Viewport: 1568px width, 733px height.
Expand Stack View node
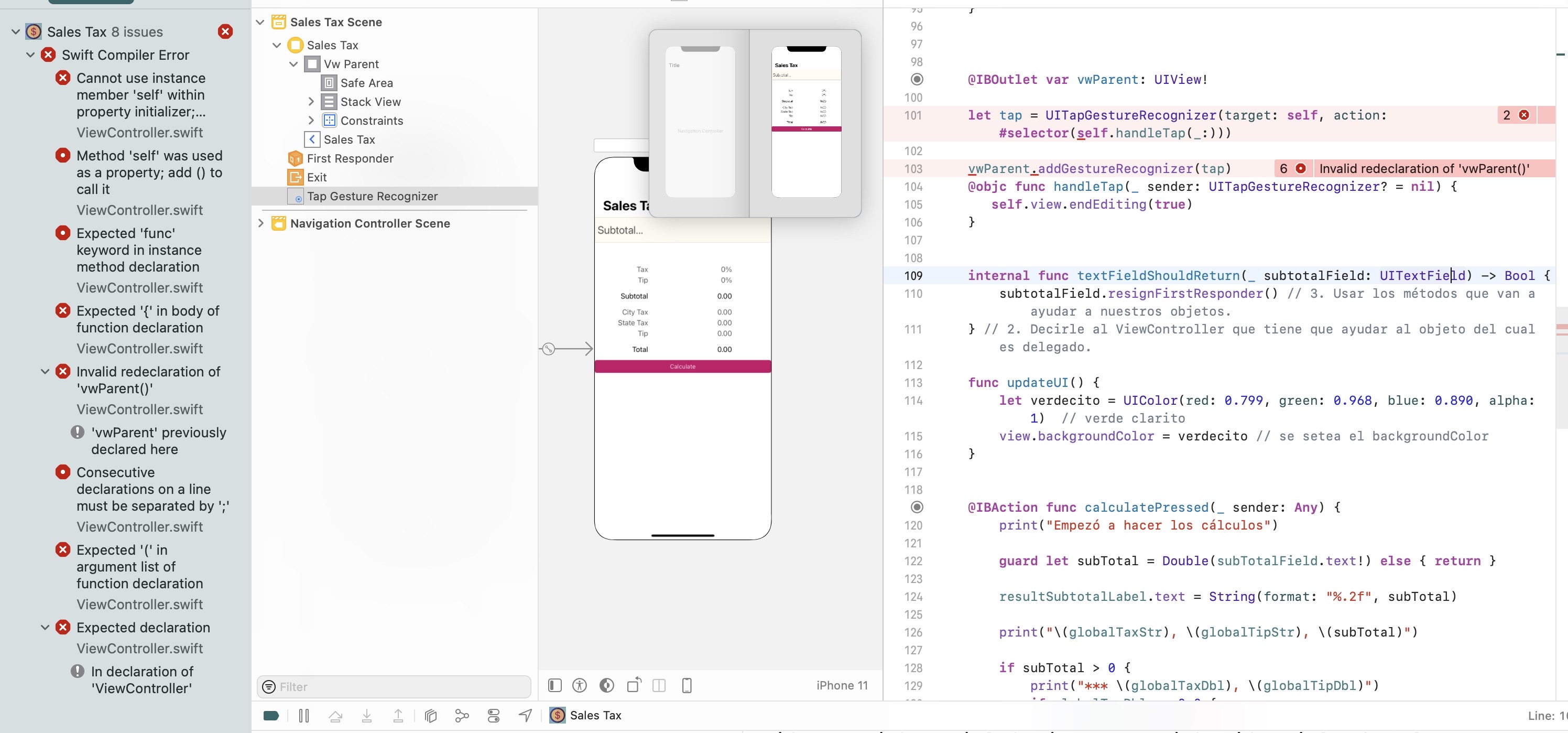(310, 102)
